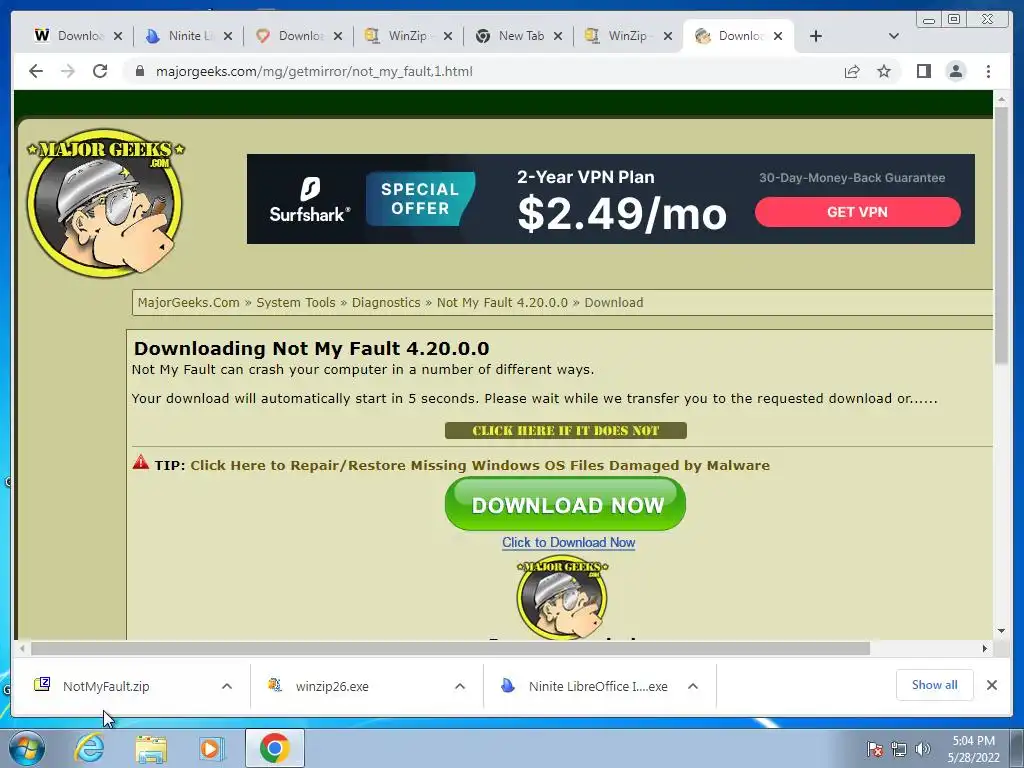Viewport: 1024px width, 768px height.
Task: Switch to the New Tab tab
Action: click(511, 36)
